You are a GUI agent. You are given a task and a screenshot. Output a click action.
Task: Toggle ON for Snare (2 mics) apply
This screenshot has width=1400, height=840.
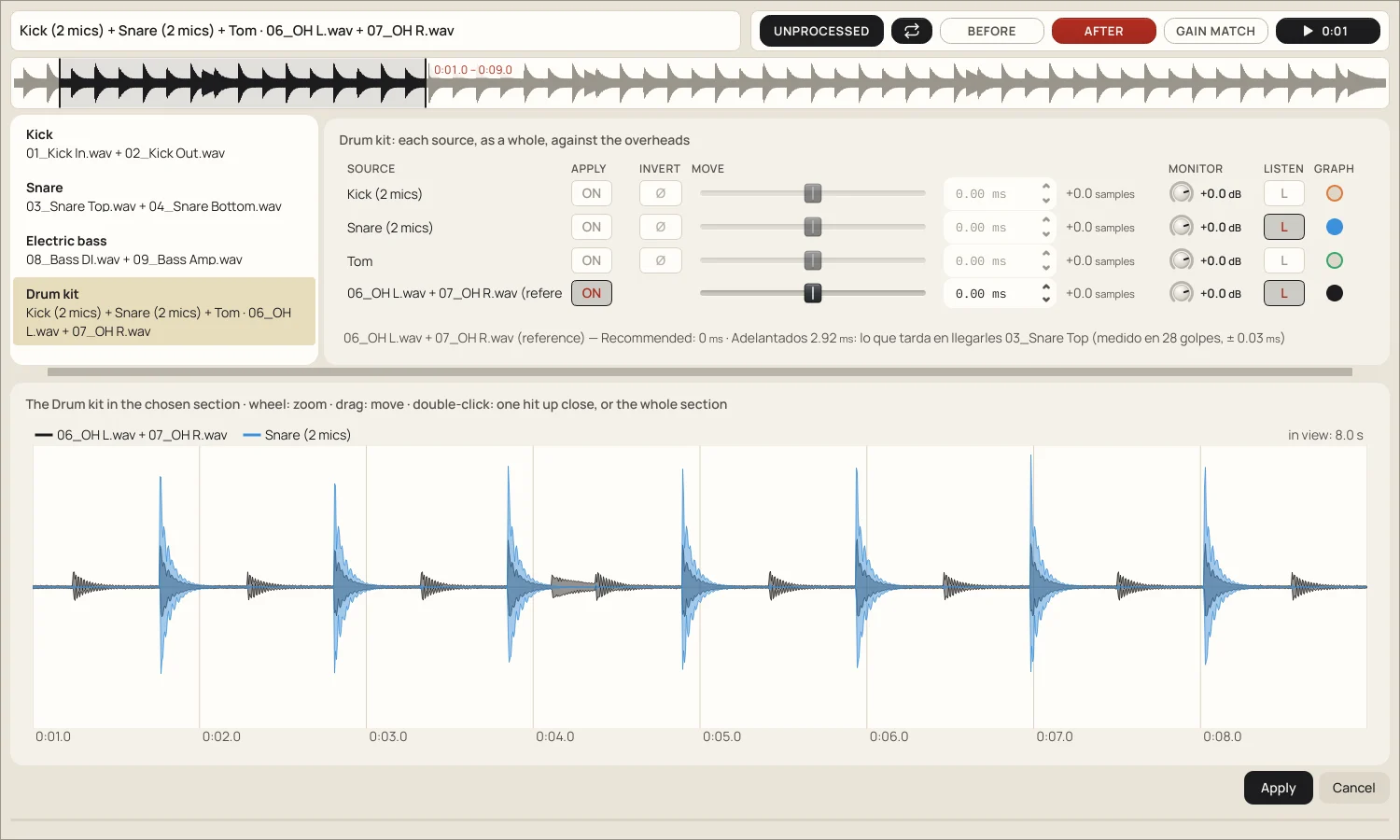pyautogui.click(x=592, y=227)
